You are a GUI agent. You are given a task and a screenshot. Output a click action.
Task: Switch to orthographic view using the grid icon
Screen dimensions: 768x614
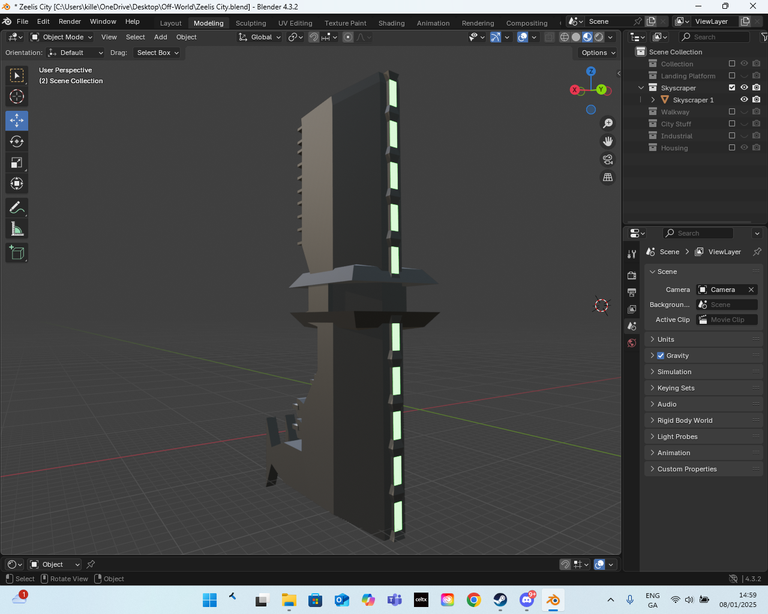click(608, 177)
